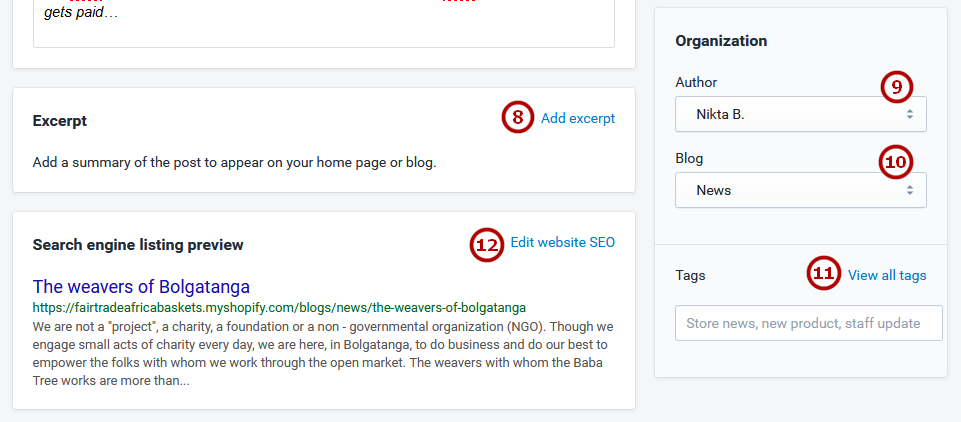Open the Author dropdown showing Nikta B.
961x422 pixels.
800,114
